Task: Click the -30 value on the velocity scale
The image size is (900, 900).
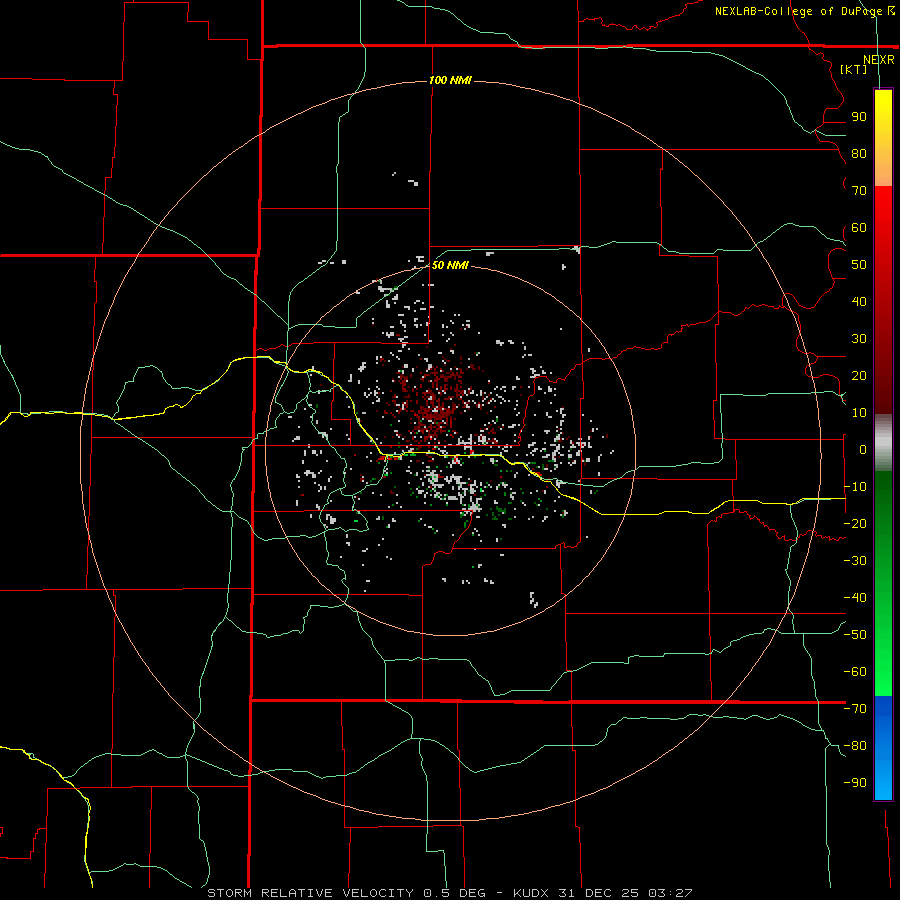Action: [855, 561]
